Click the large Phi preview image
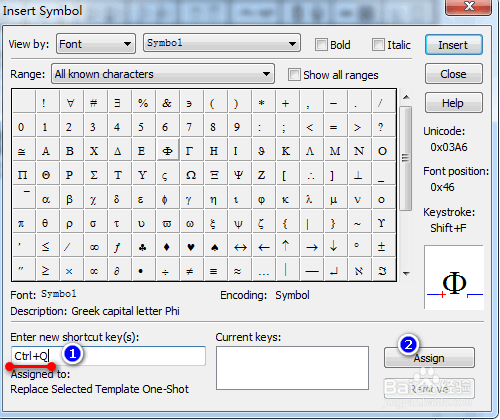This screenshot has height=420, width=500. tap(454, 277)
